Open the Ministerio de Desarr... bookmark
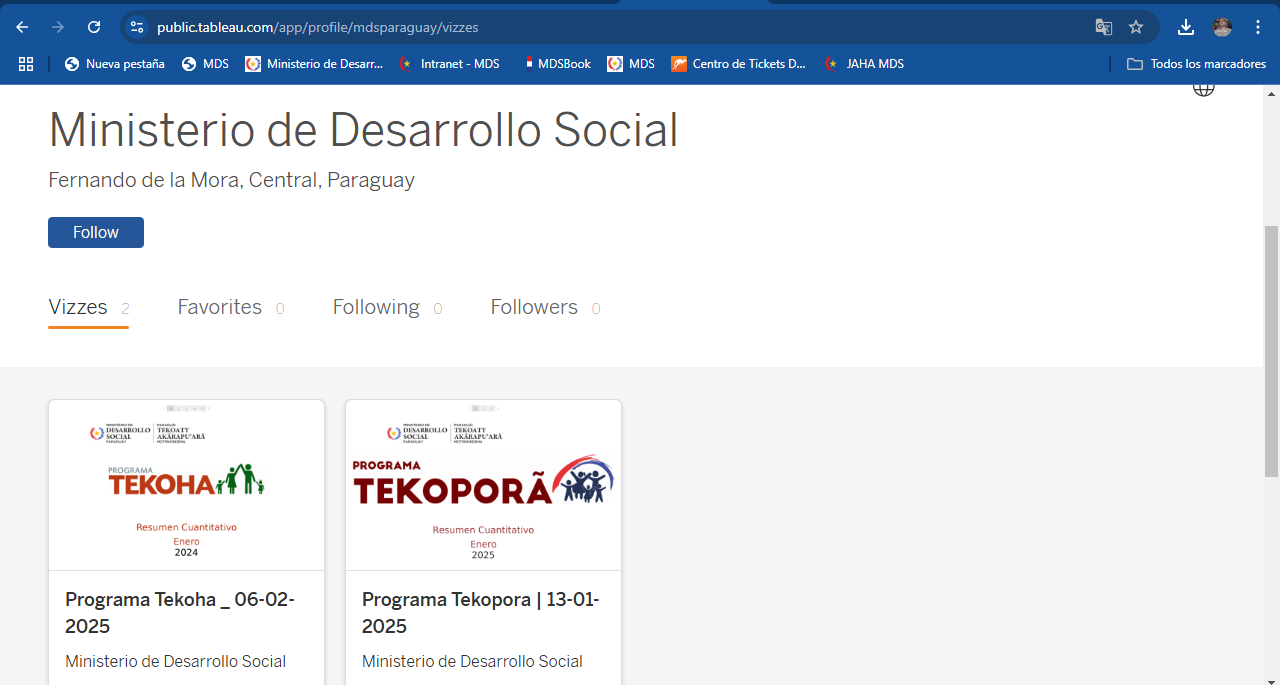This screenshot has width=1280, height=685. pos(314,63)
